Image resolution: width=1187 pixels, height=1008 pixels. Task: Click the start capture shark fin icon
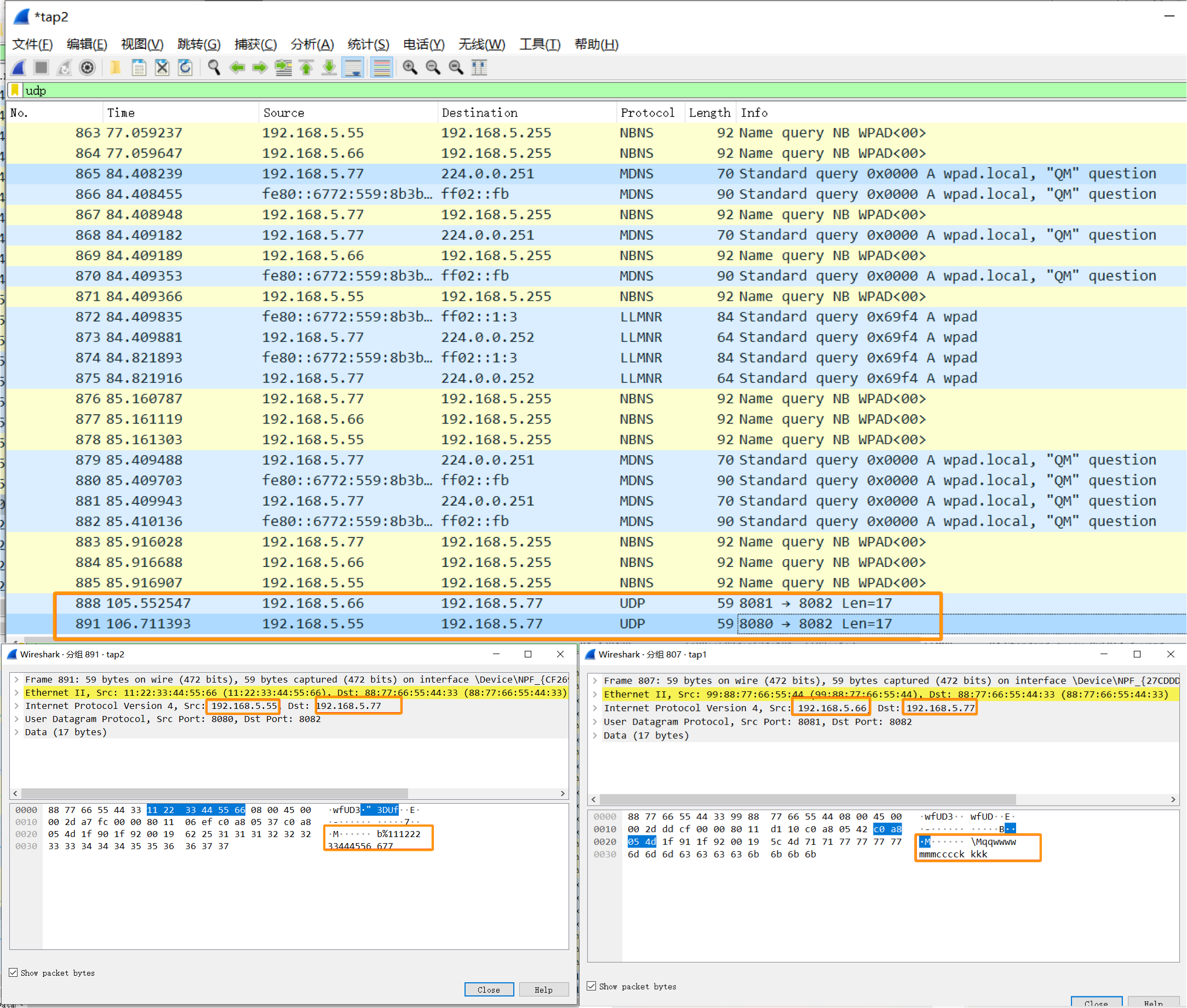[19, 68]
